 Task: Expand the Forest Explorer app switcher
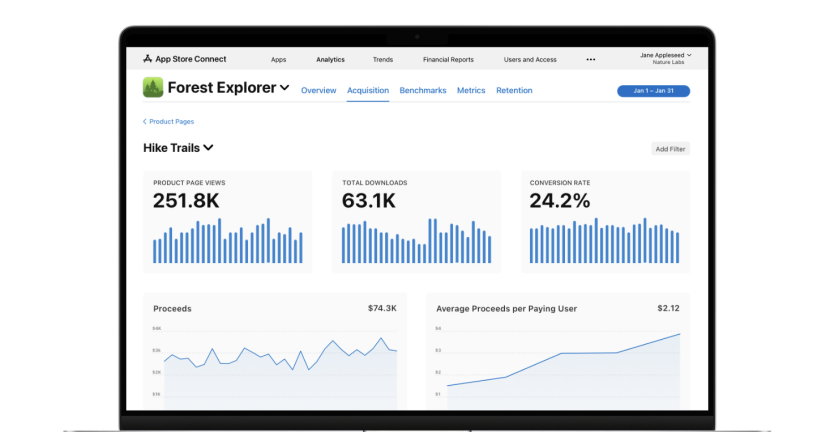(x=285, y=88)
